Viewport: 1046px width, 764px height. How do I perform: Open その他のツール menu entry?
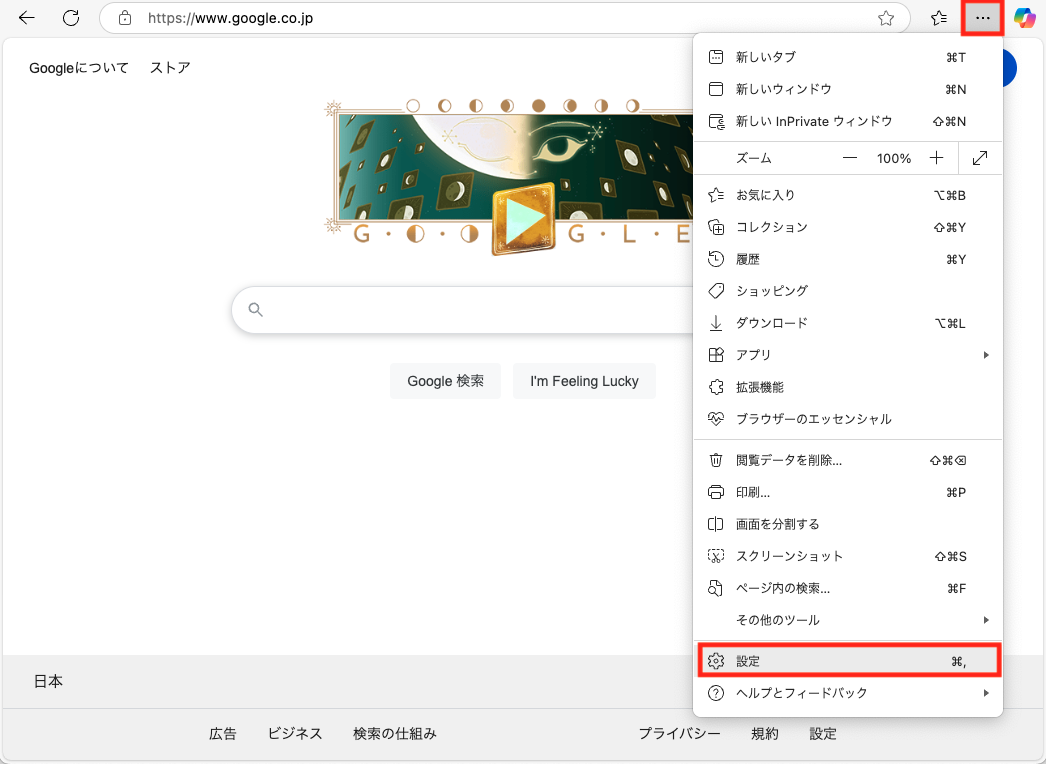click(x=848, y=620)
